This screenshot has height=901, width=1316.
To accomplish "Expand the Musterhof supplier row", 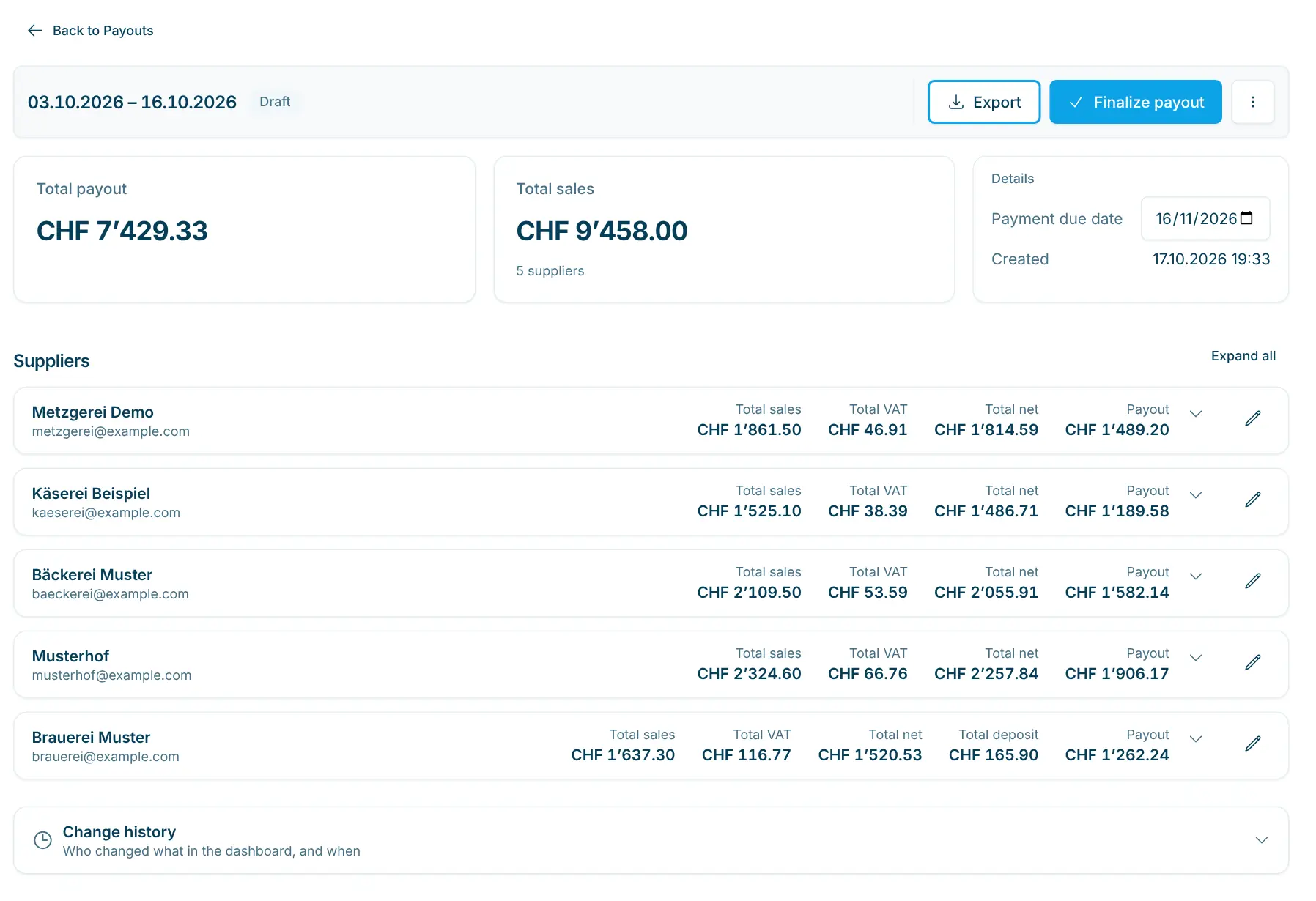I will pos(1195,658).
